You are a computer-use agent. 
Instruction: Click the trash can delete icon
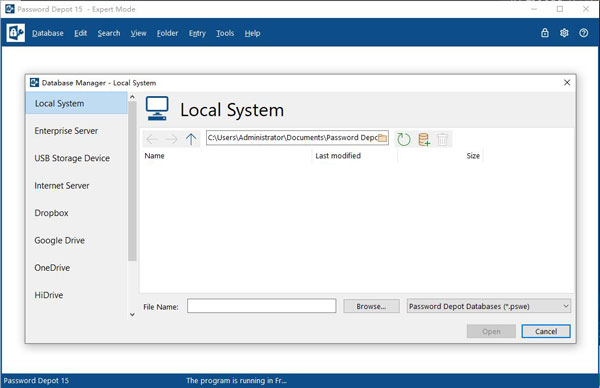pyautogui.click(x=442, y=139)
